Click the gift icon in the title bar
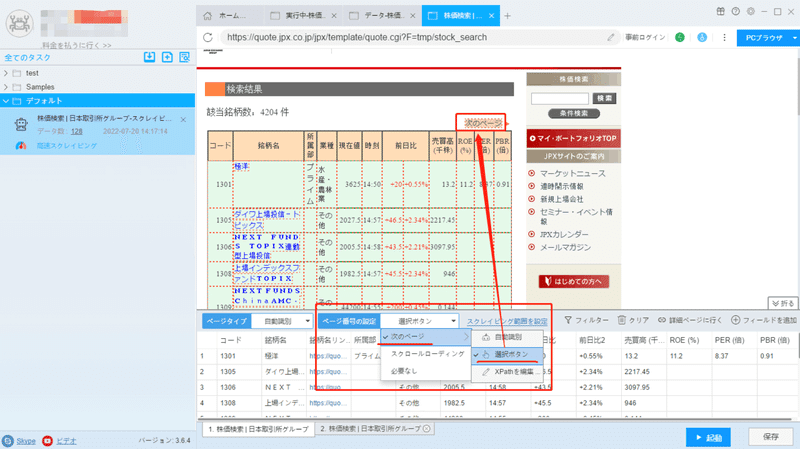 click(720, 11)
